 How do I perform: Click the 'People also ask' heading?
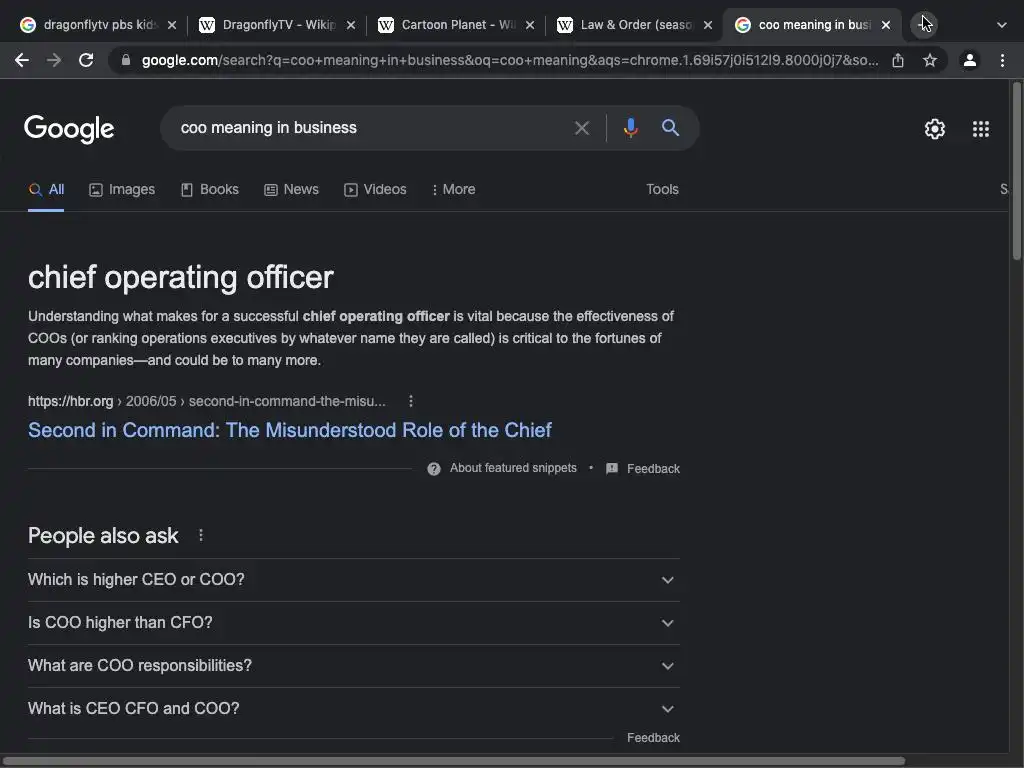pyautogui.click(x=103, y=536)
